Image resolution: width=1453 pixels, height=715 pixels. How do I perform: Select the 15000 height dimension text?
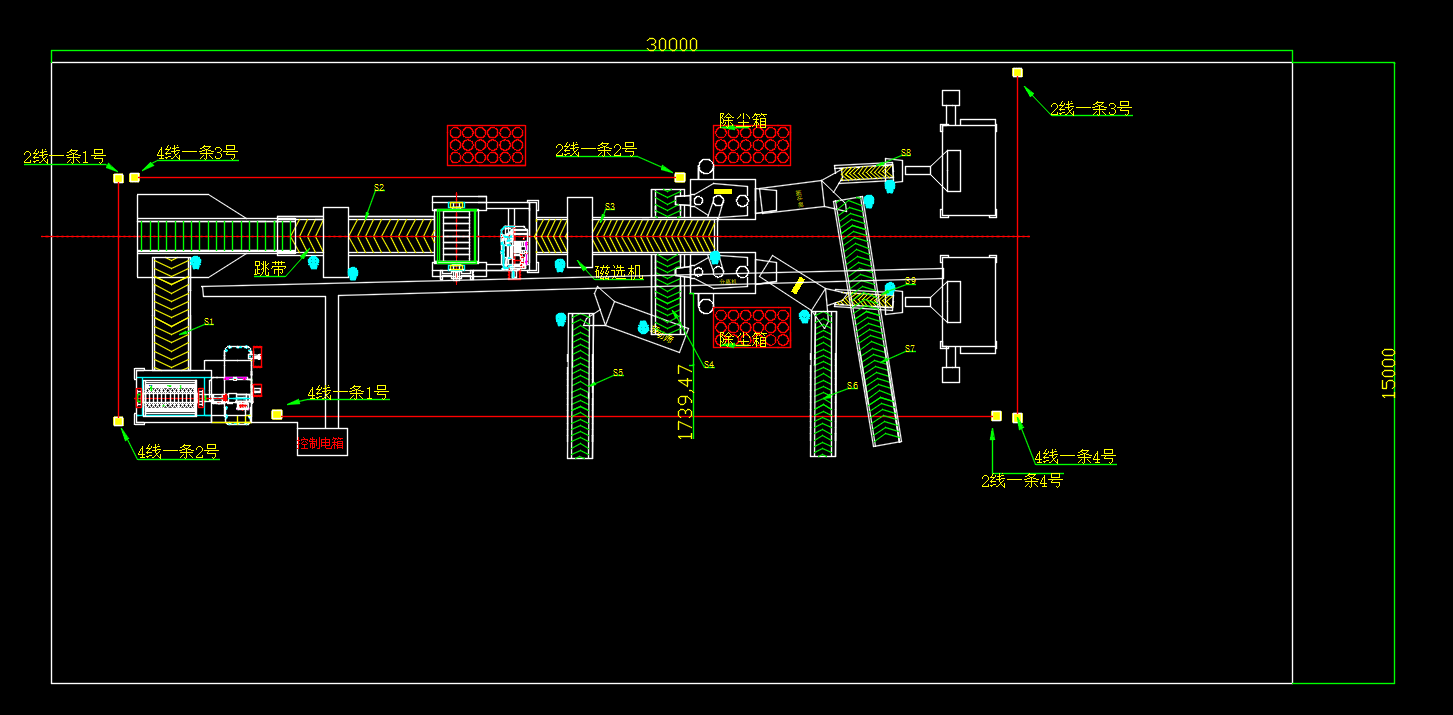click(1388, 373)
